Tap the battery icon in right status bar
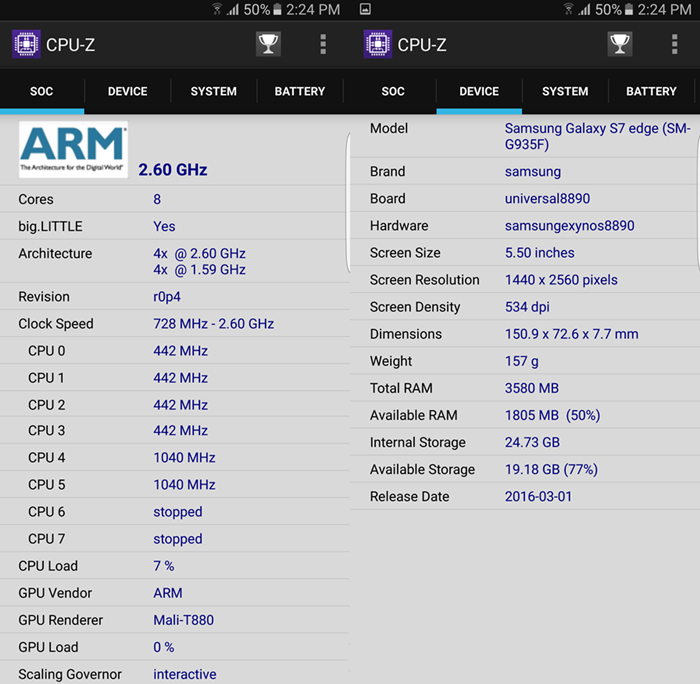 (629, 9)
